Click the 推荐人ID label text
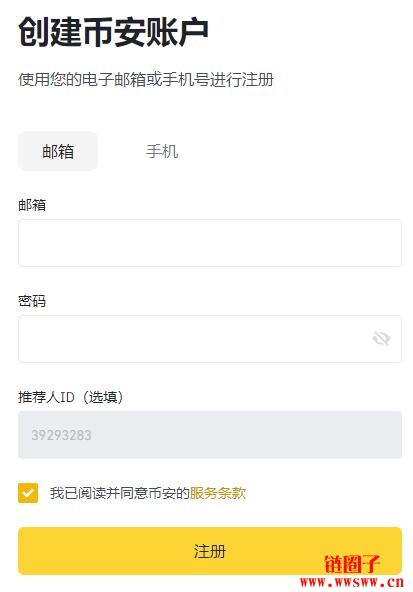413x592 pixels. click(x=46, y=397)
